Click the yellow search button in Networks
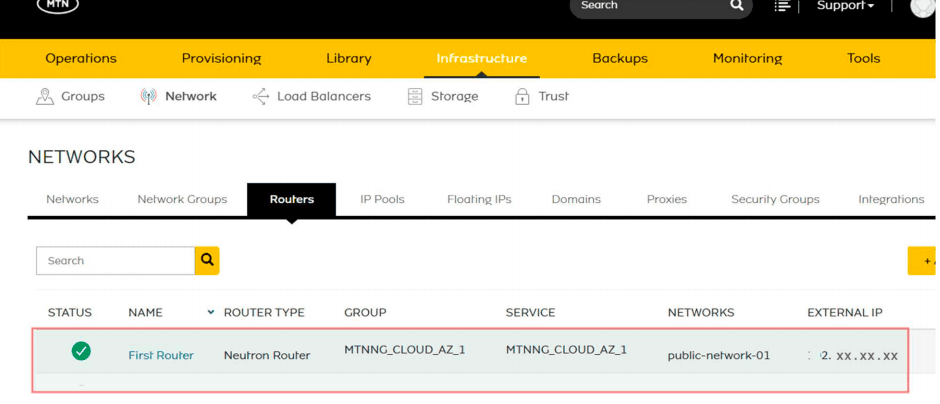The width and height of the screenshot is (940, 404). tap(207, 261)
